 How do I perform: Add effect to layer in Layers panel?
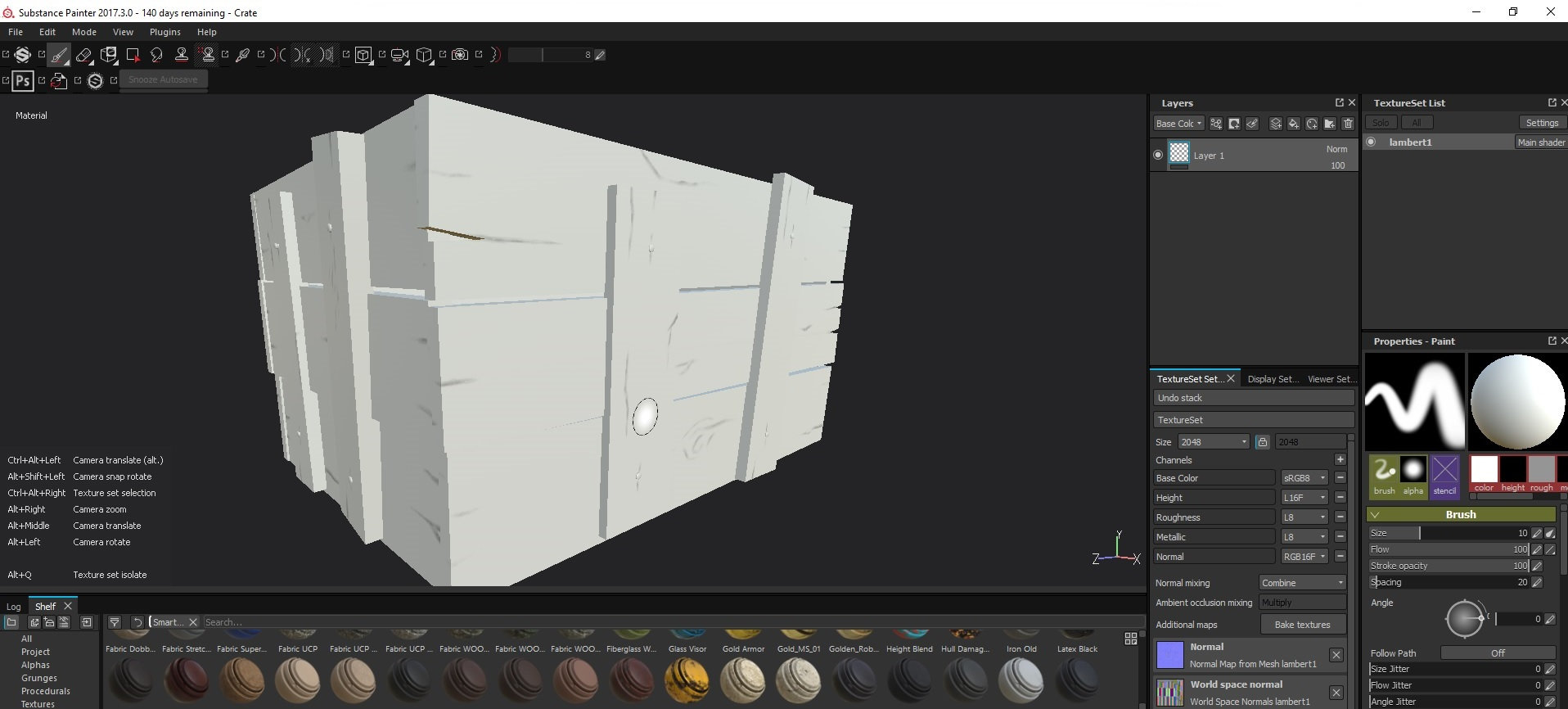click(x=1216, y=124)
